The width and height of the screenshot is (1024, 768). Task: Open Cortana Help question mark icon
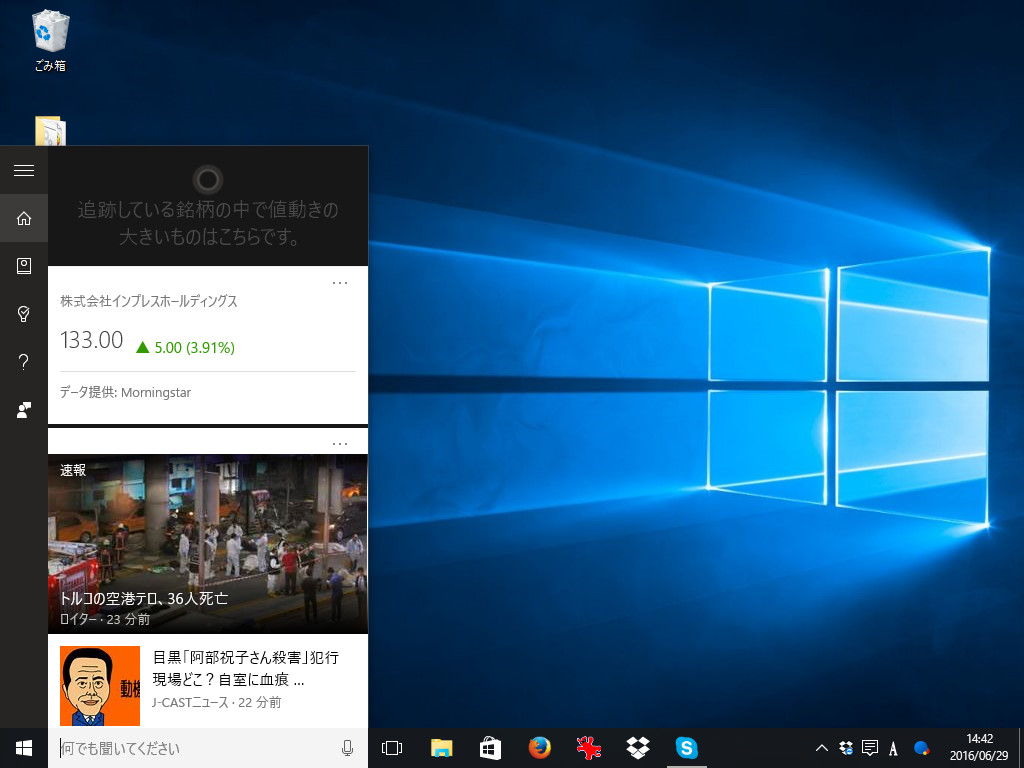point(24,362)
